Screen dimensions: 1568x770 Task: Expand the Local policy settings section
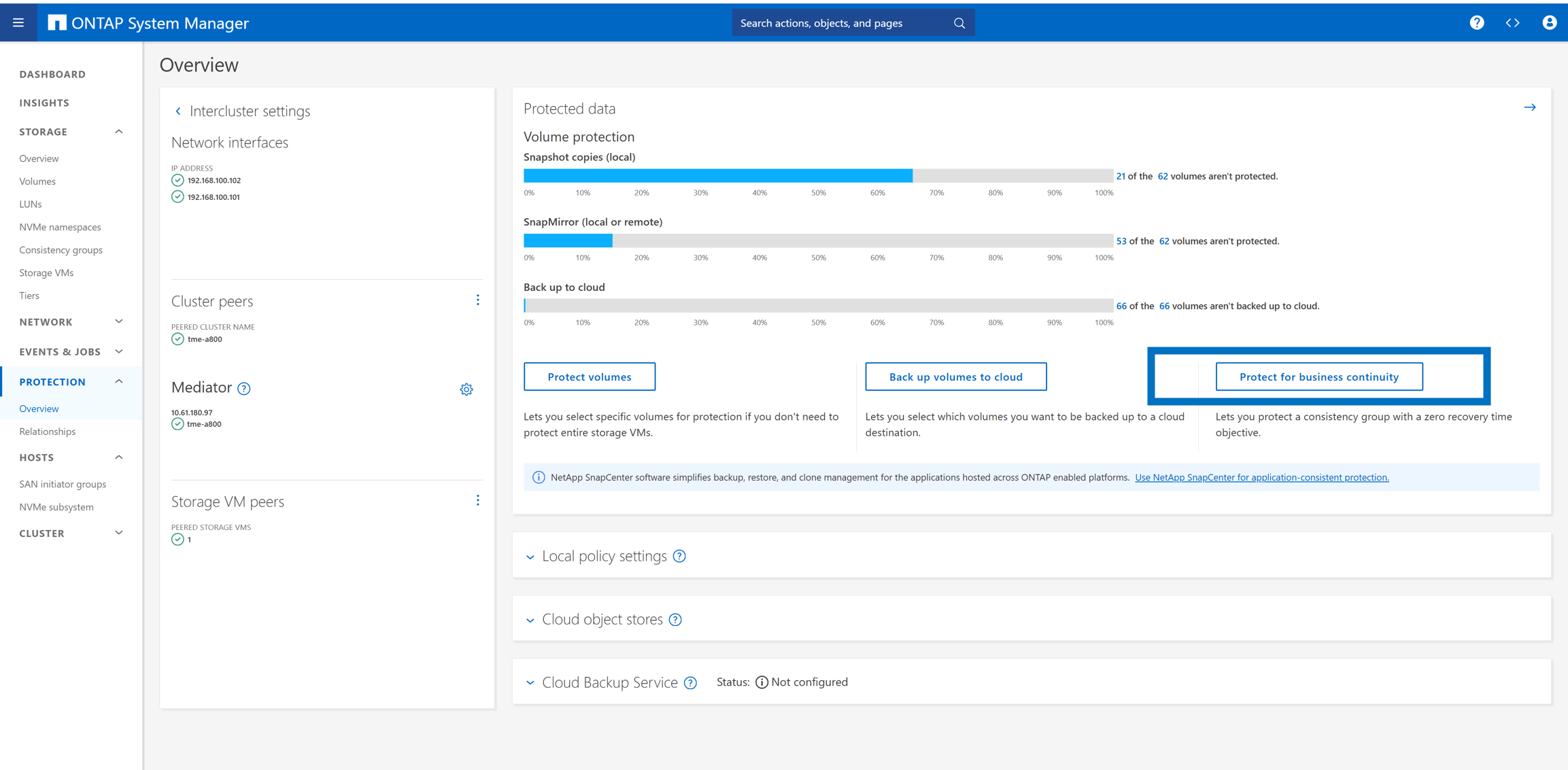[x=530, y=557]
